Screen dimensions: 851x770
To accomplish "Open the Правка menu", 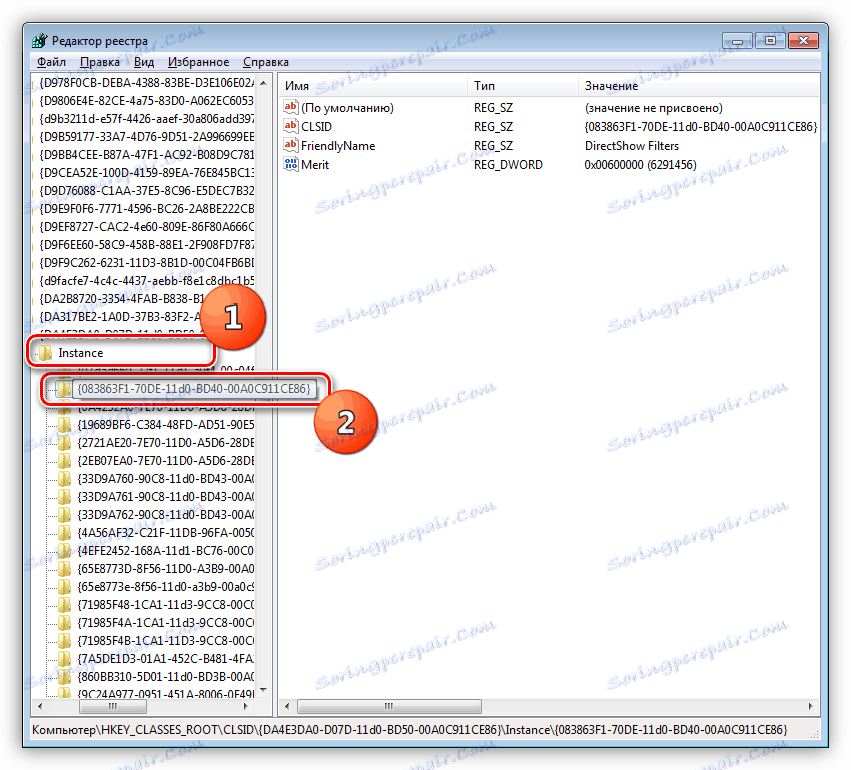I will 100,62.
